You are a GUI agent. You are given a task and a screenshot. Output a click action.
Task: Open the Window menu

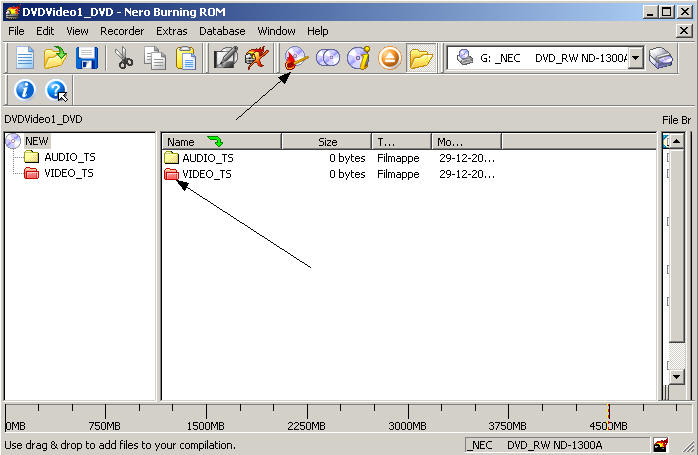[x=276, y=31]
